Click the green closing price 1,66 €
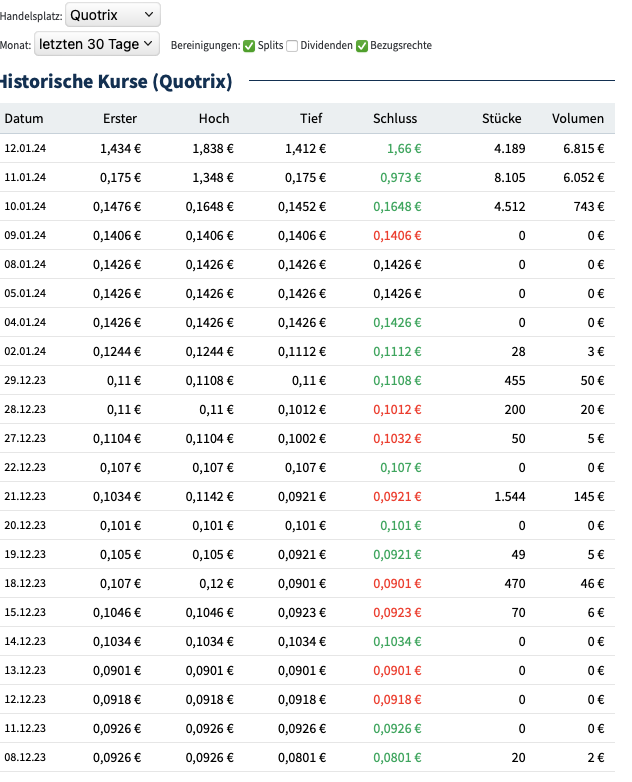 click(404, 148)
